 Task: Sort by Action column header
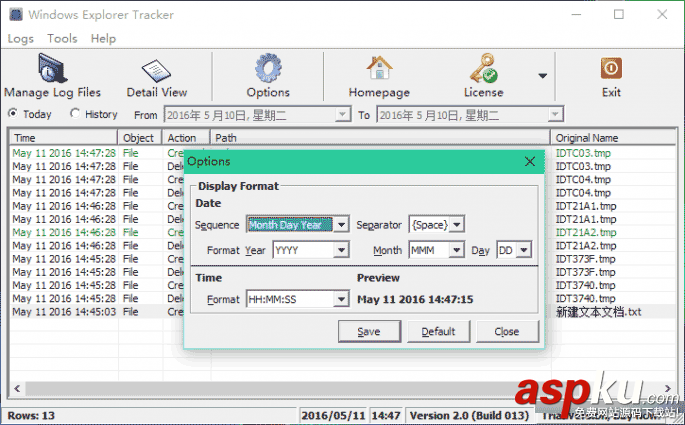(x=186, y=138)
